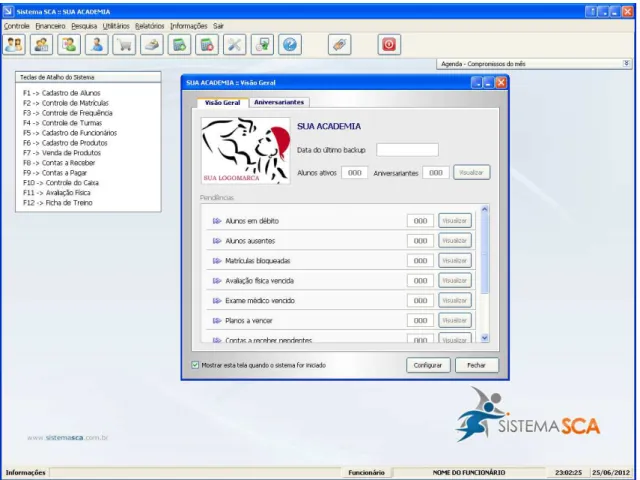Open the Financeiro menu
The width and height of the screenshot is (640, 480).
pos(50,26)
